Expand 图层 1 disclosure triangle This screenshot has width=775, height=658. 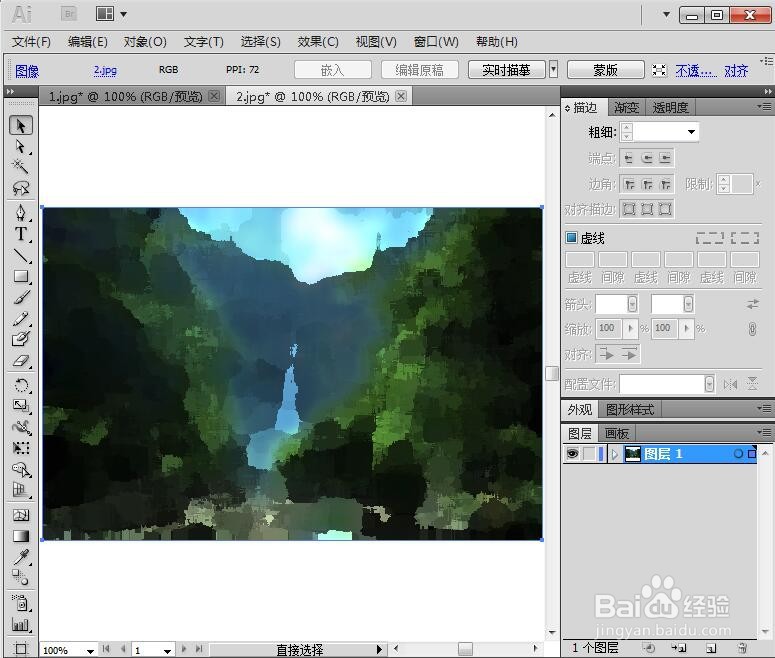pyautogui.click(x=614, y=454)
